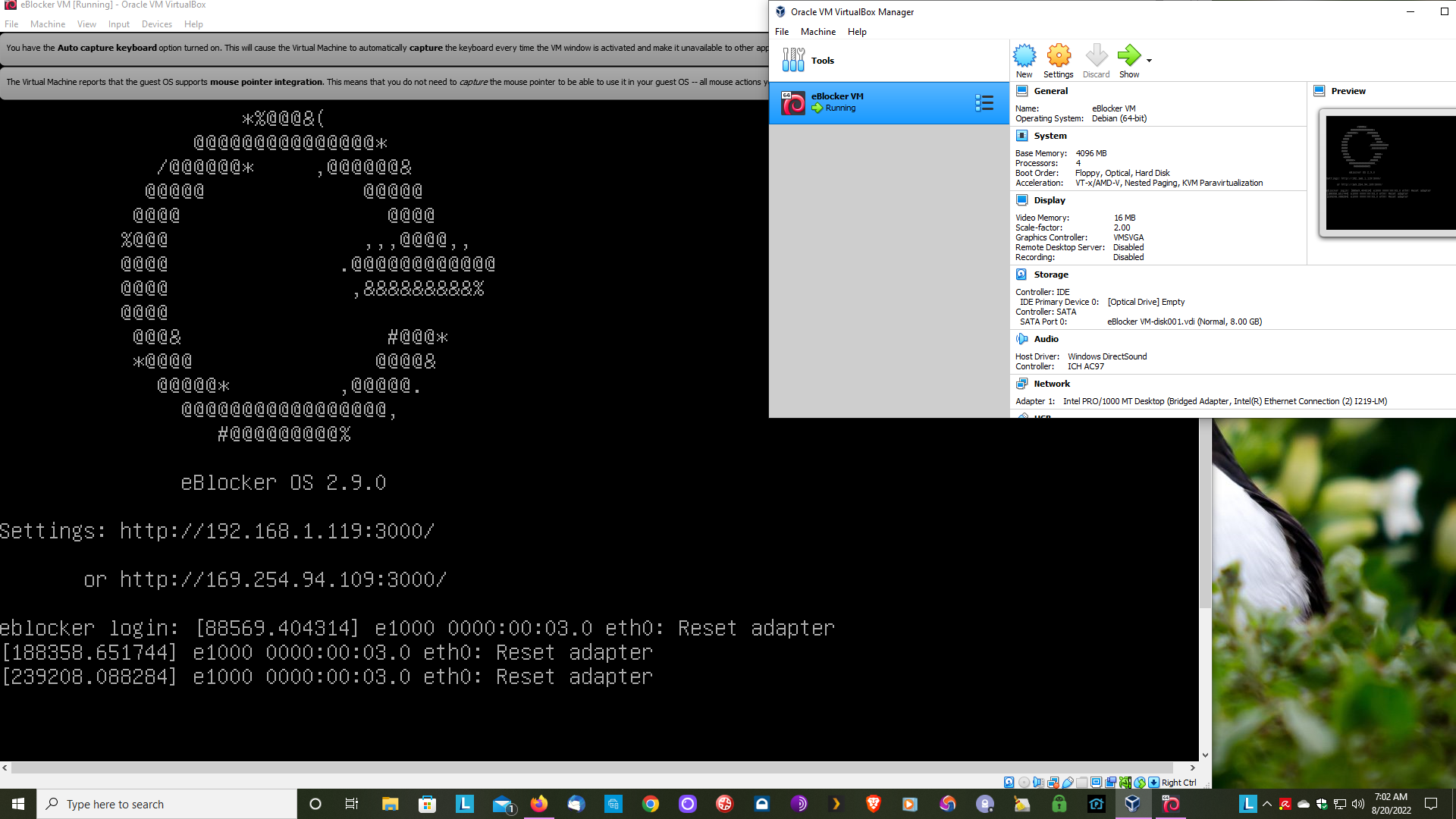Viewport: 1456px width, 819px height.
Task: Open Machine menu in eBlocker VM window
Action: [48, 24]
